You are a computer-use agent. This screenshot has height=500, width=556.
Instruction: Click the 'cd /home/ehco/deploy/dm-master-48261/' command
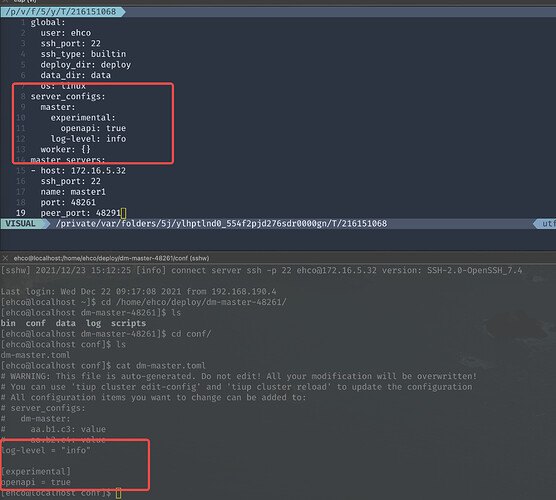pos(194,302)
